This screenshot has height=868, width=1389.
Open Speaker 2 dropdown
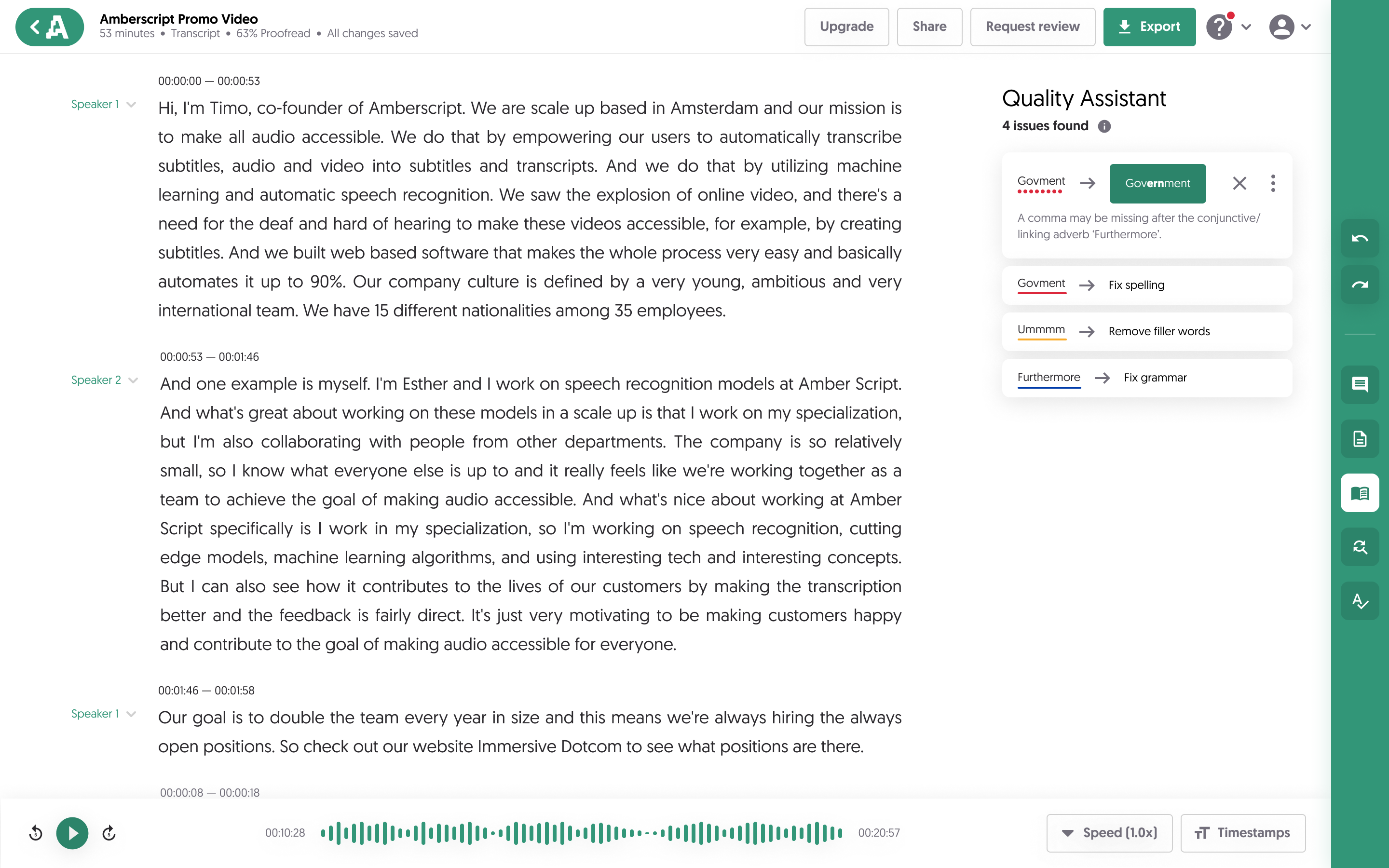[x=105, y=380]
